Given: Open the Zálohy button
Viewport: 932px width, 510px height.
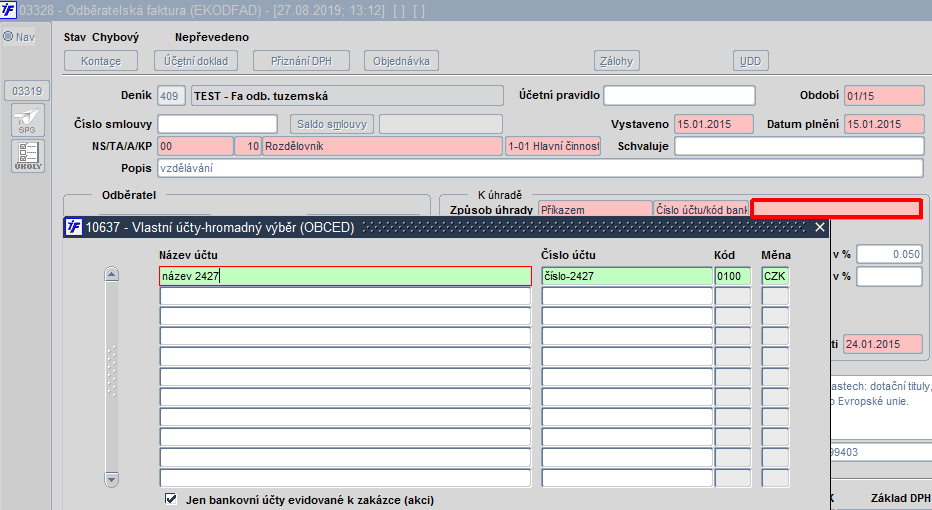Looking at the screenshot, I should pyautogui.click(x=616, y=61).
